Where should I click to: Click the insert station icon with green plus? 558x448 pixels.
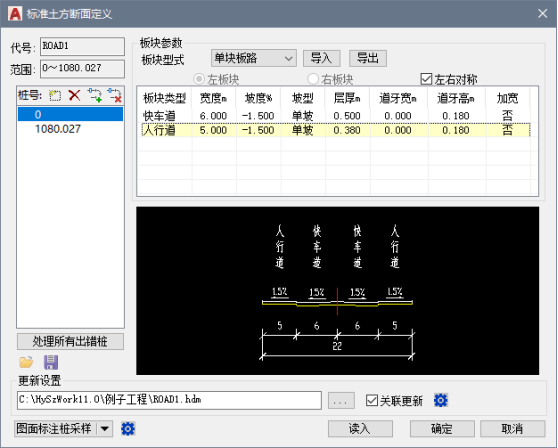point(95,95)
